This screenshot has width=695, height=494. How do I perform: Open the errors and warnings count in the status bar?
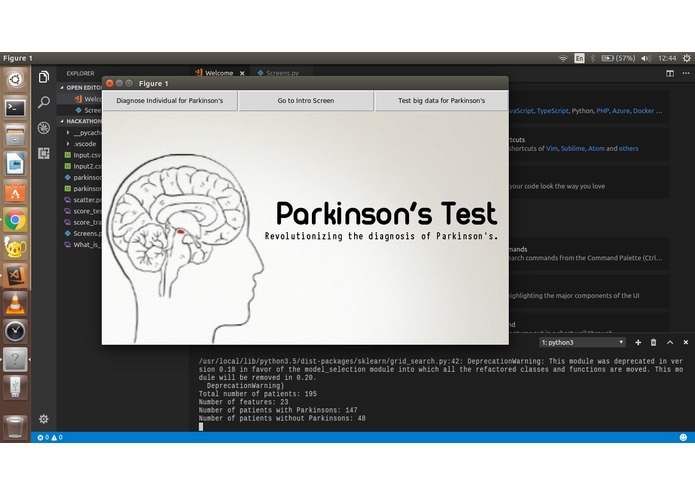(50, 437)
